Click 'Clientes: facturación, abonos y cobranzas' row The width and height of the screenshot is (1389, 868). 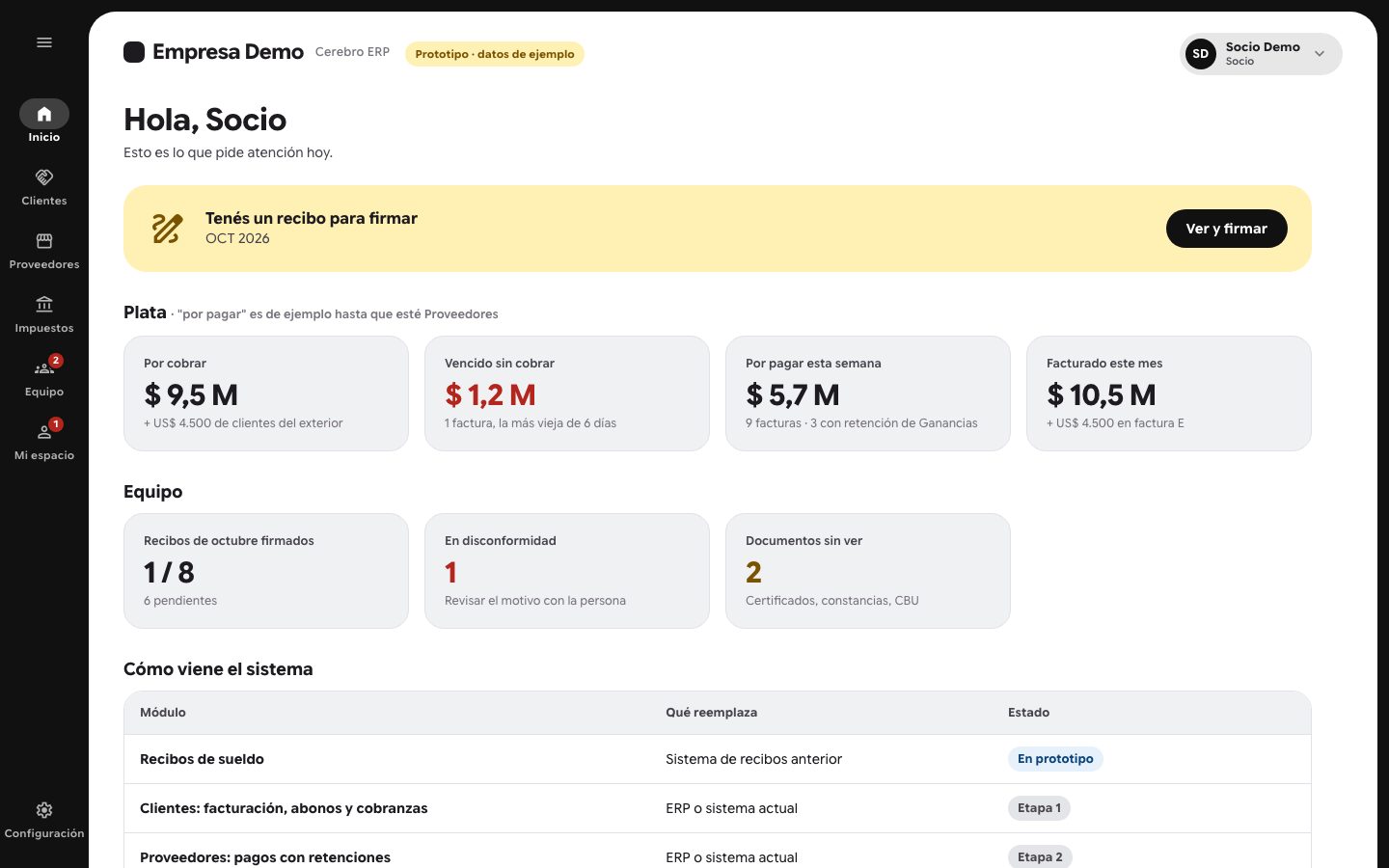pos(718,808)
